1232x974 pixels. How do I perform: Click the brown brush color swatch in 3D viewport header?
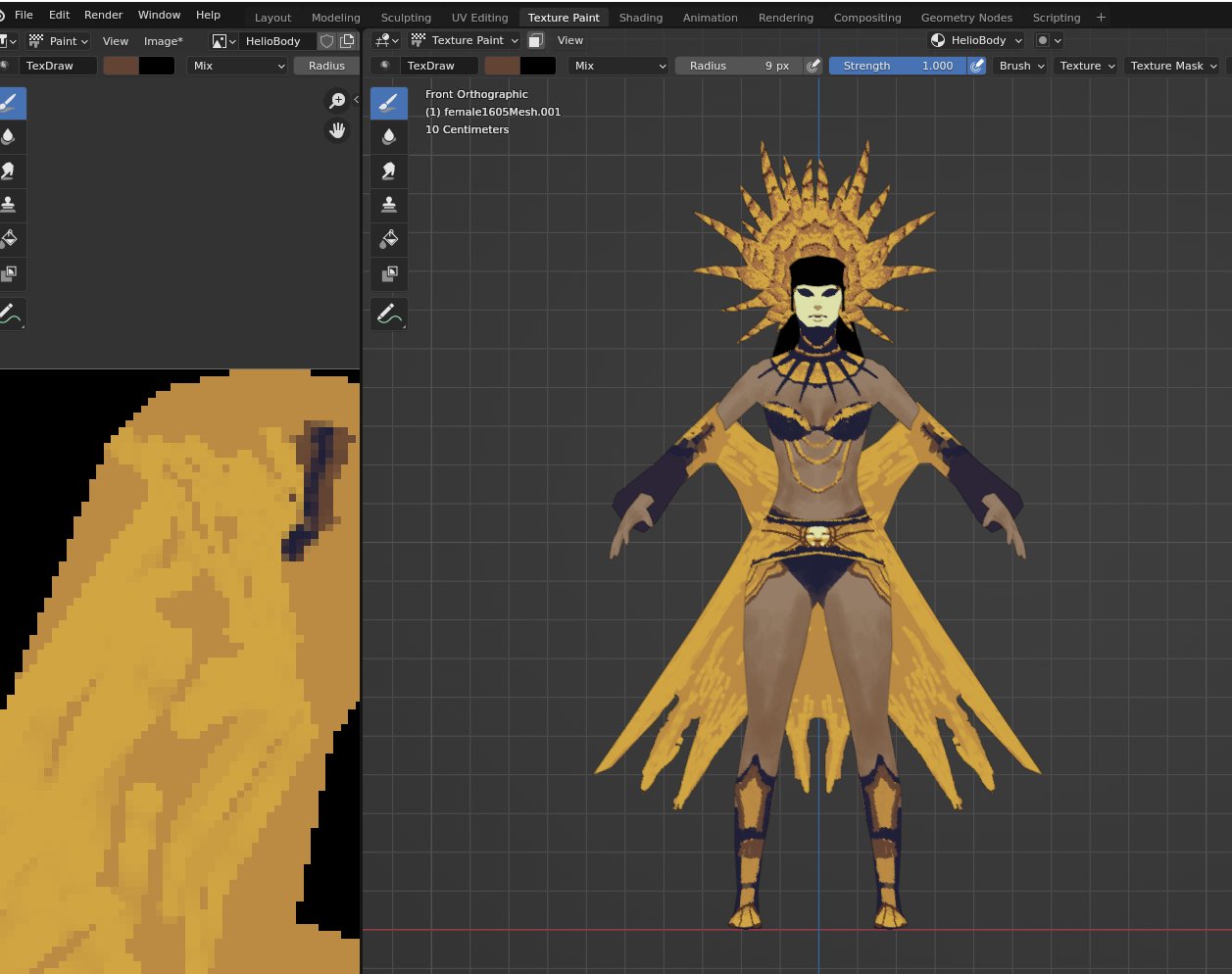tap(502, 66)
